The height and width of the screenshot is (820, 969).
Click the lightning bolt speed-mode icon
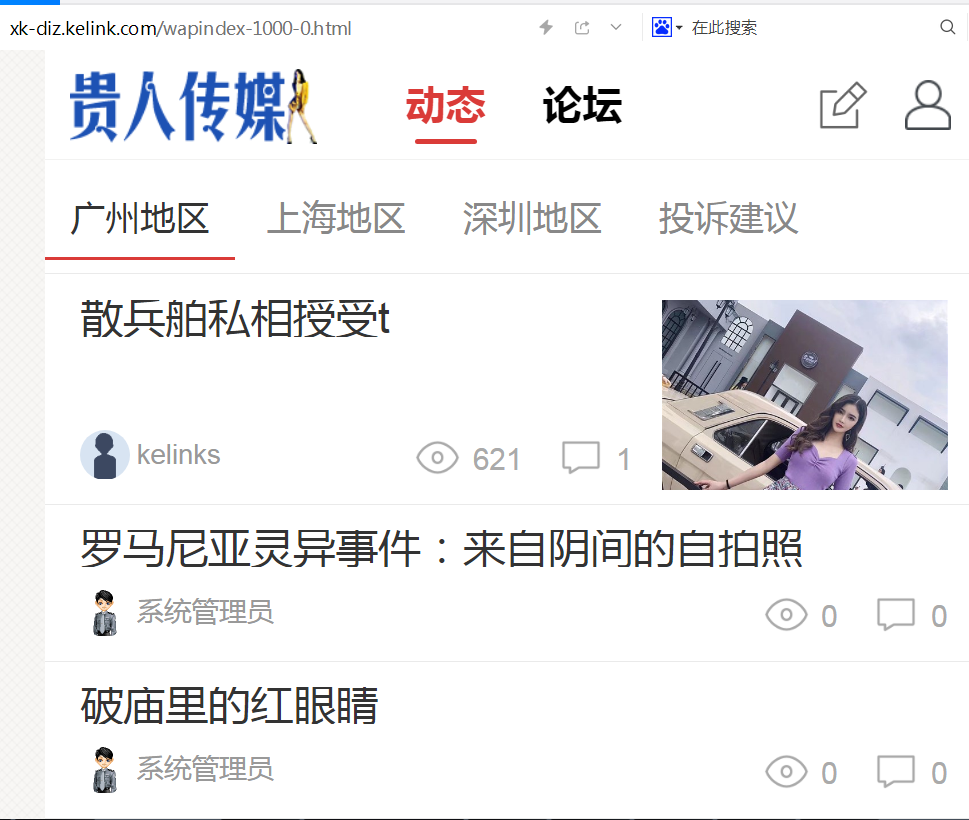pyautogui.click(x=546, y=27)
